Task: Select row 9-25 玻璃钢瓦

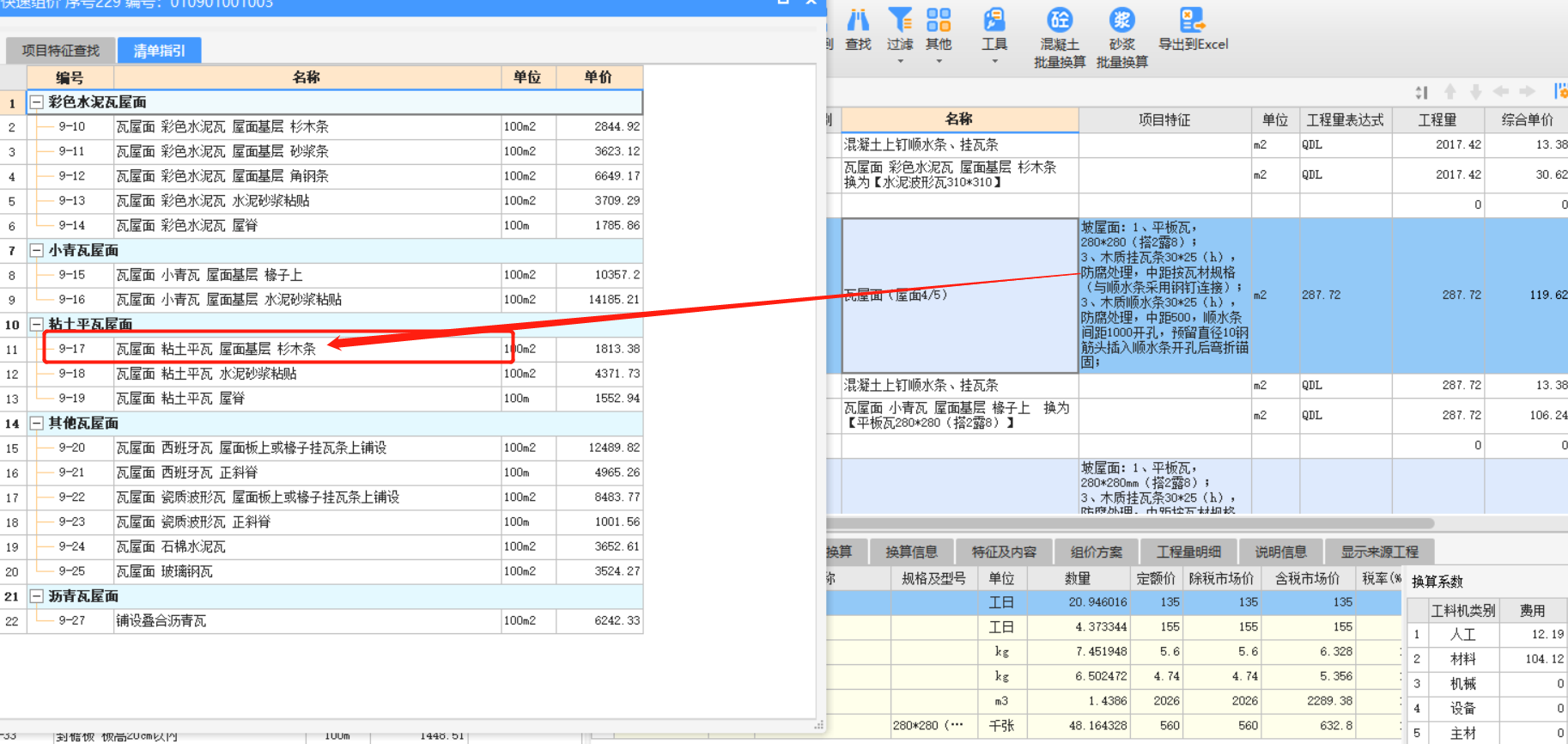Action: coord(335,572)
